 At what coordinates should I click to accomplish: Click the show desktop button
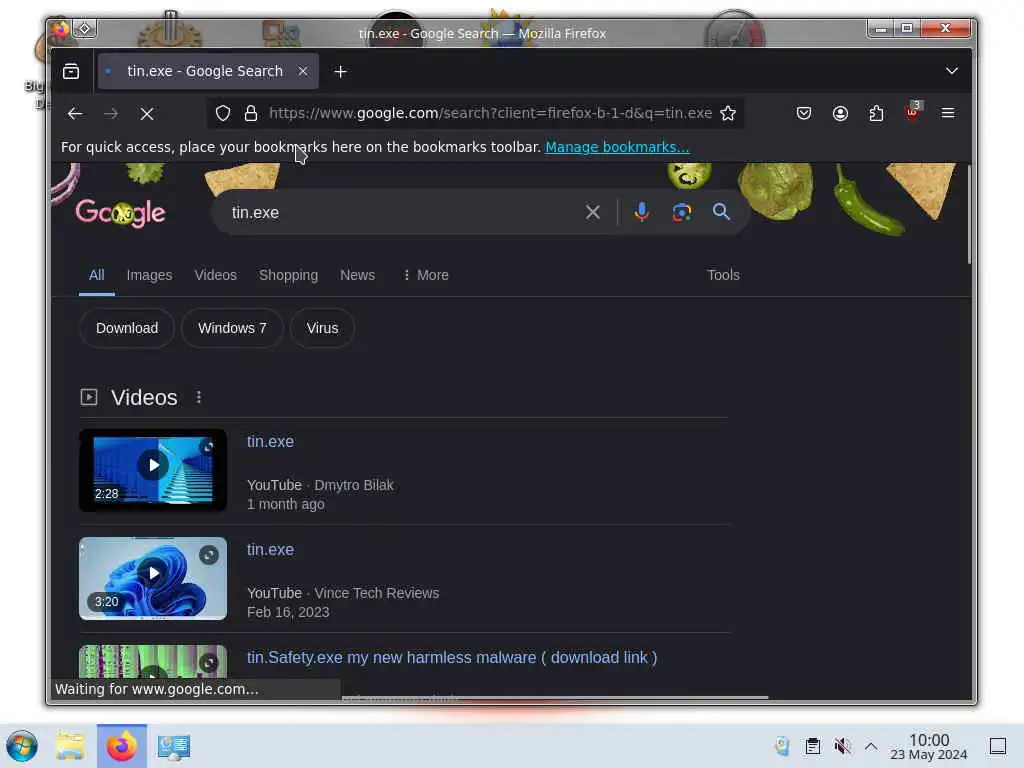(998, 746)
